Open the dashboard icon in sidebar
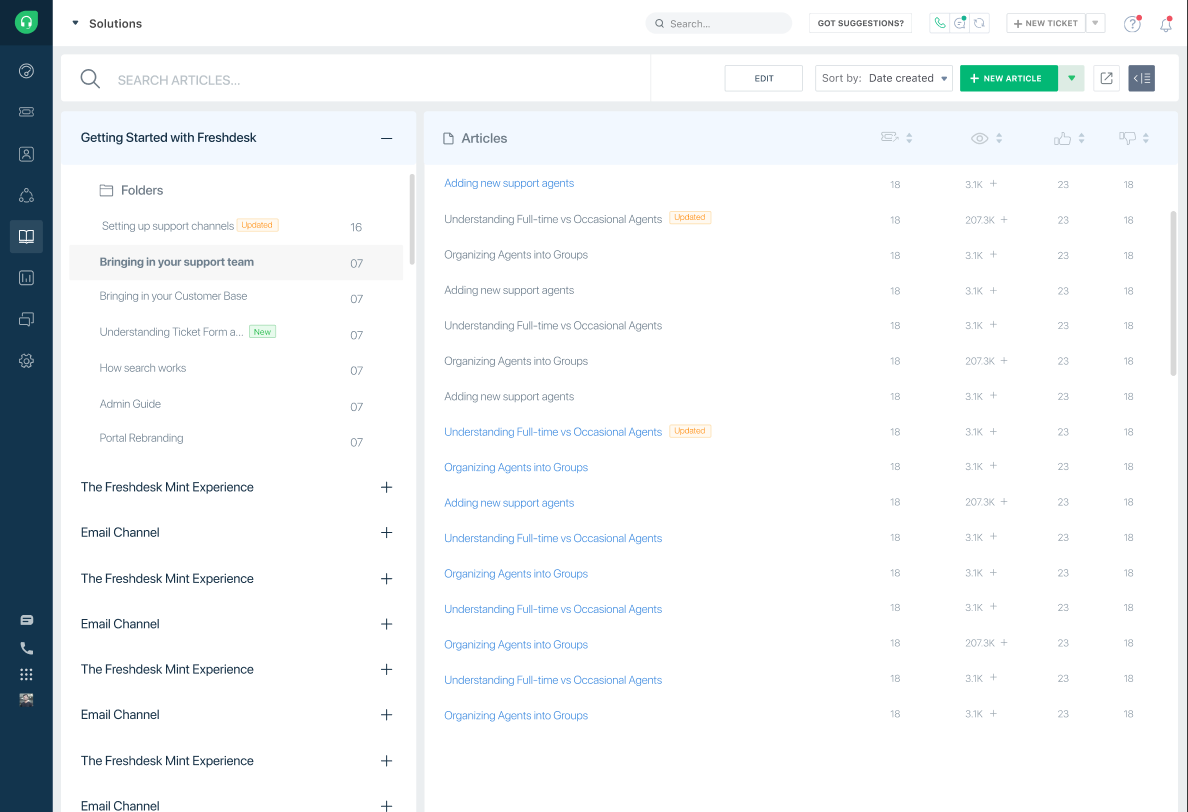 [27, 71]
